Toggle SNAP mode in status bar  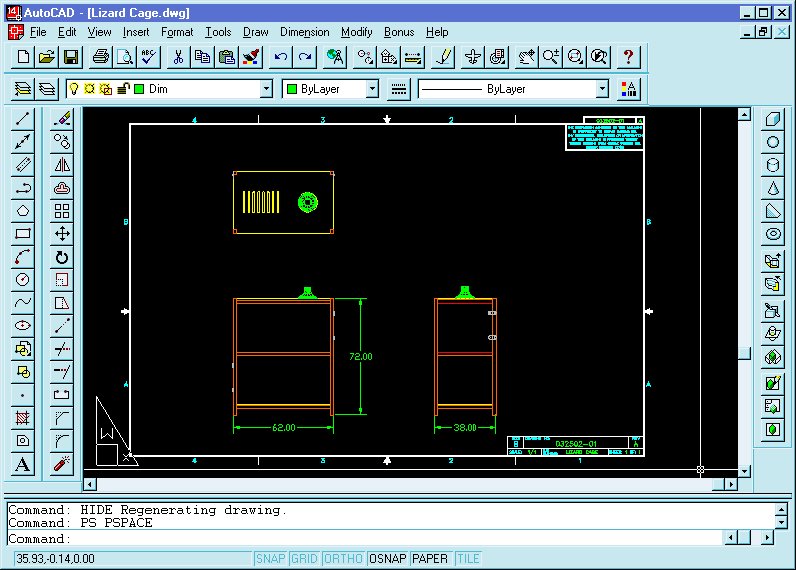click(270, 559)
